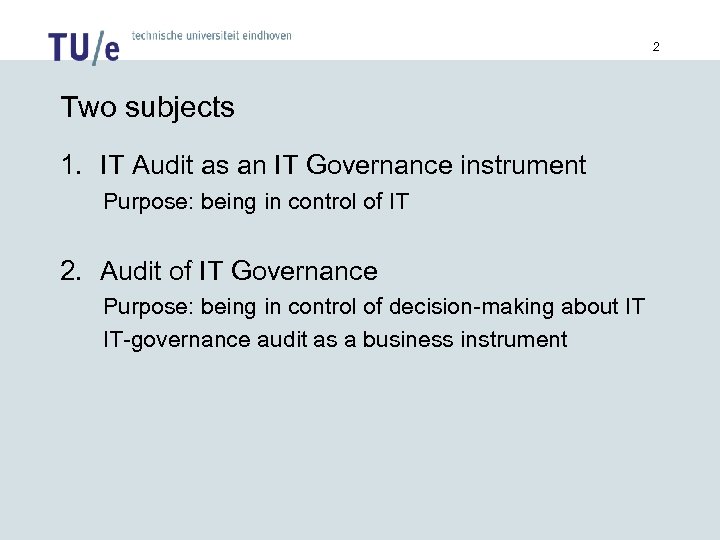The width and height of the screenshot is (720, 540).
Task: Click the word 'eindhoven' in the header
Action: click(267, 35)
